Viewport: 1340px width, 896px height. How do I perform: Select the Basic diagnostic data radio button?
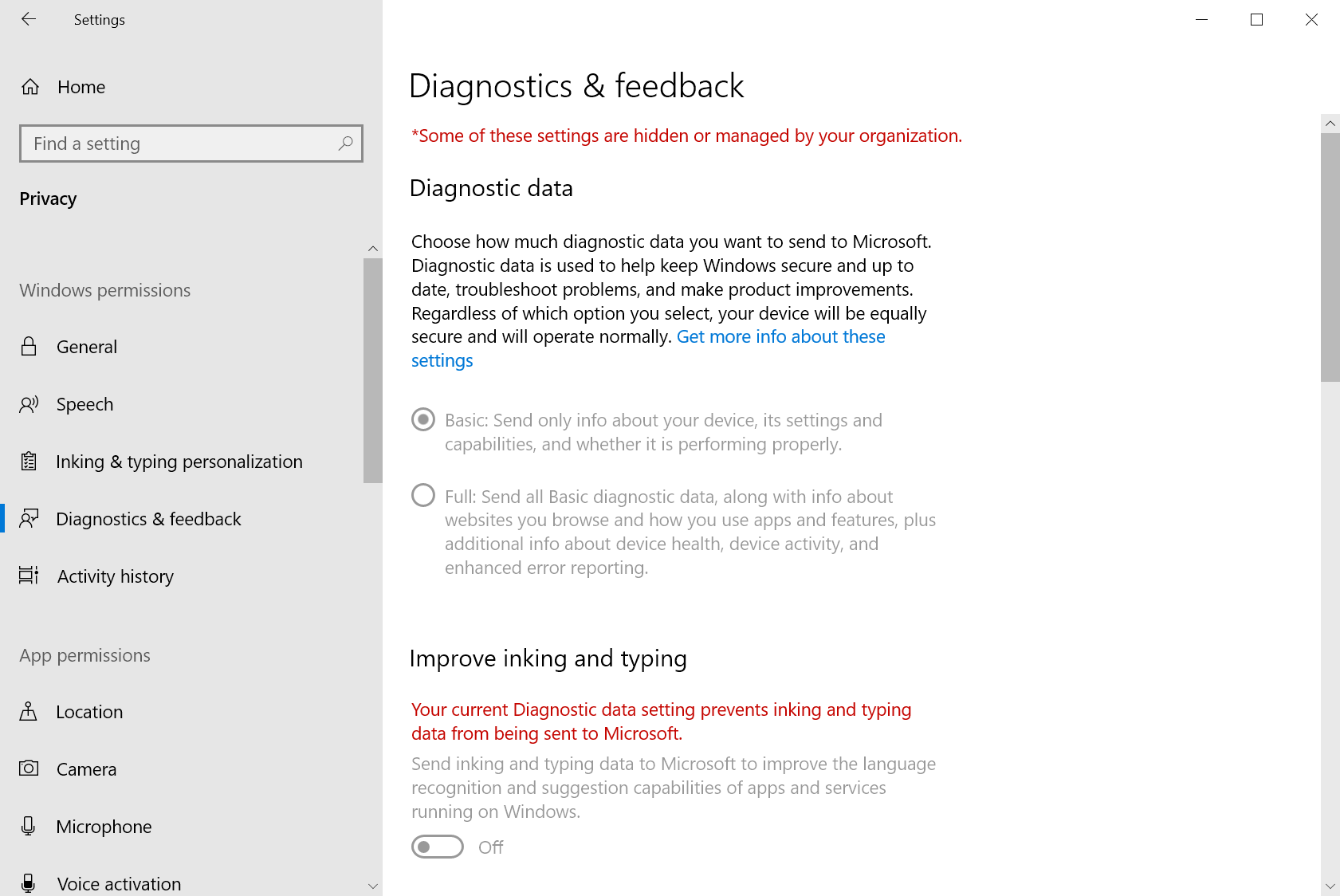(x=423, y=419)
